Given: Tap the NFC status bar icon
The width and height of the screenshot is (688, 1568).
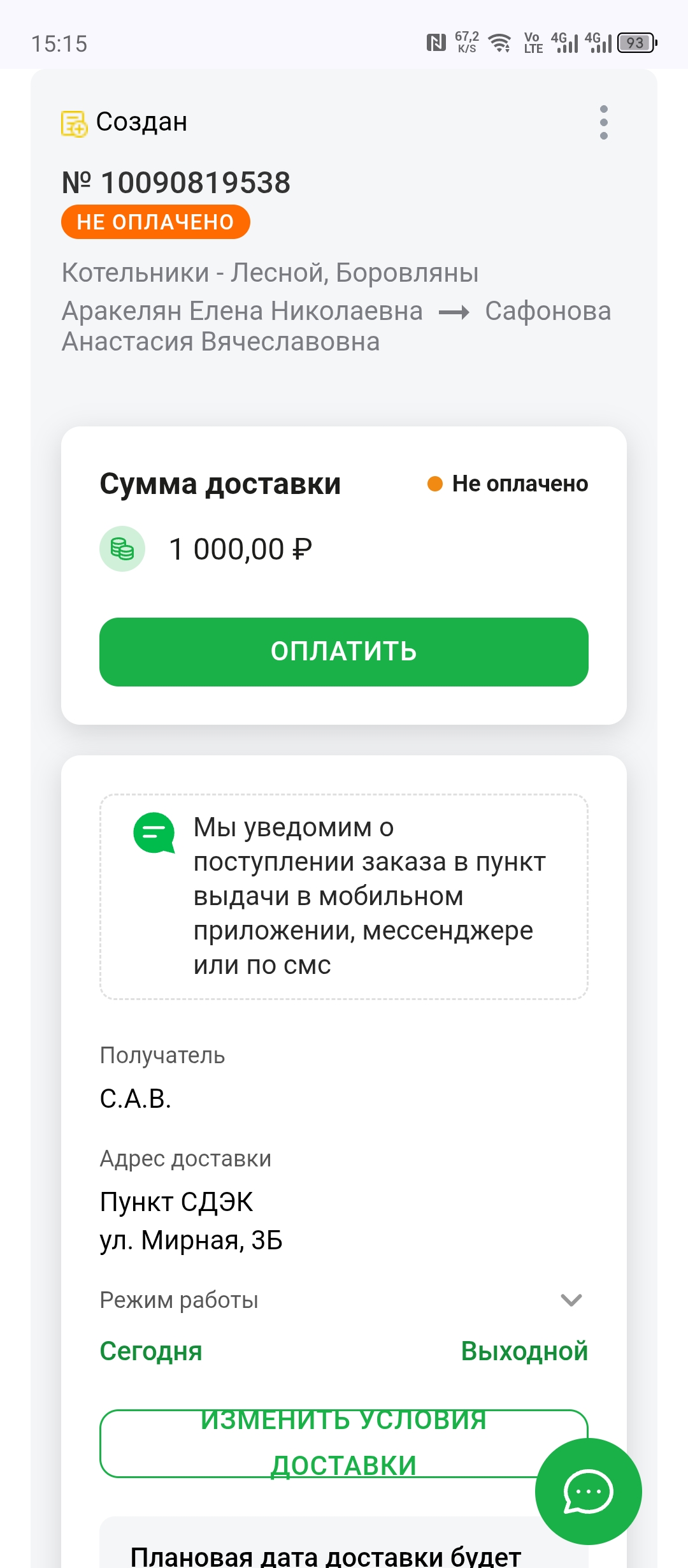Looking at the screenshot, I should point(436,43).
